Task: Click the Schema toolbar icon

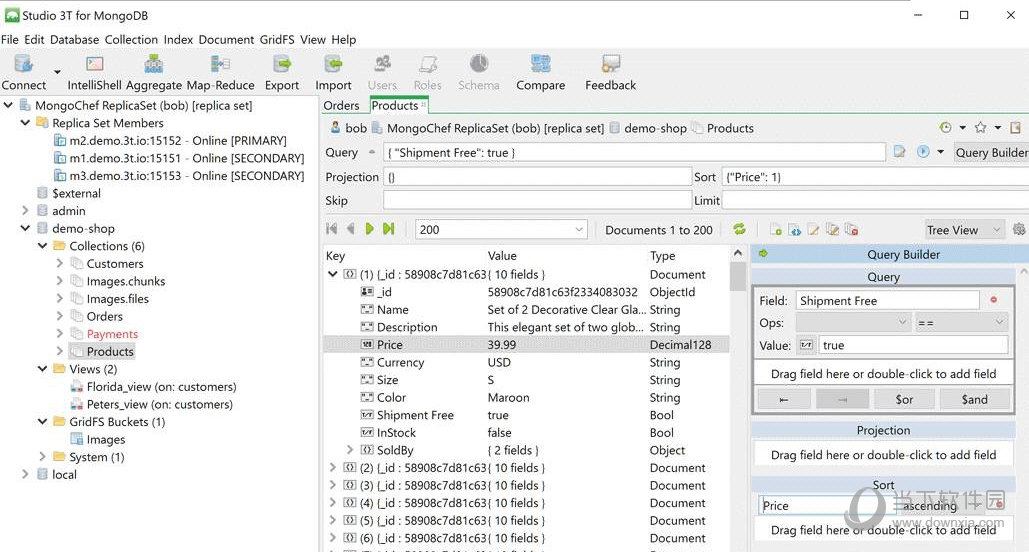Action: pyautogui.click(x=479, y=64)
